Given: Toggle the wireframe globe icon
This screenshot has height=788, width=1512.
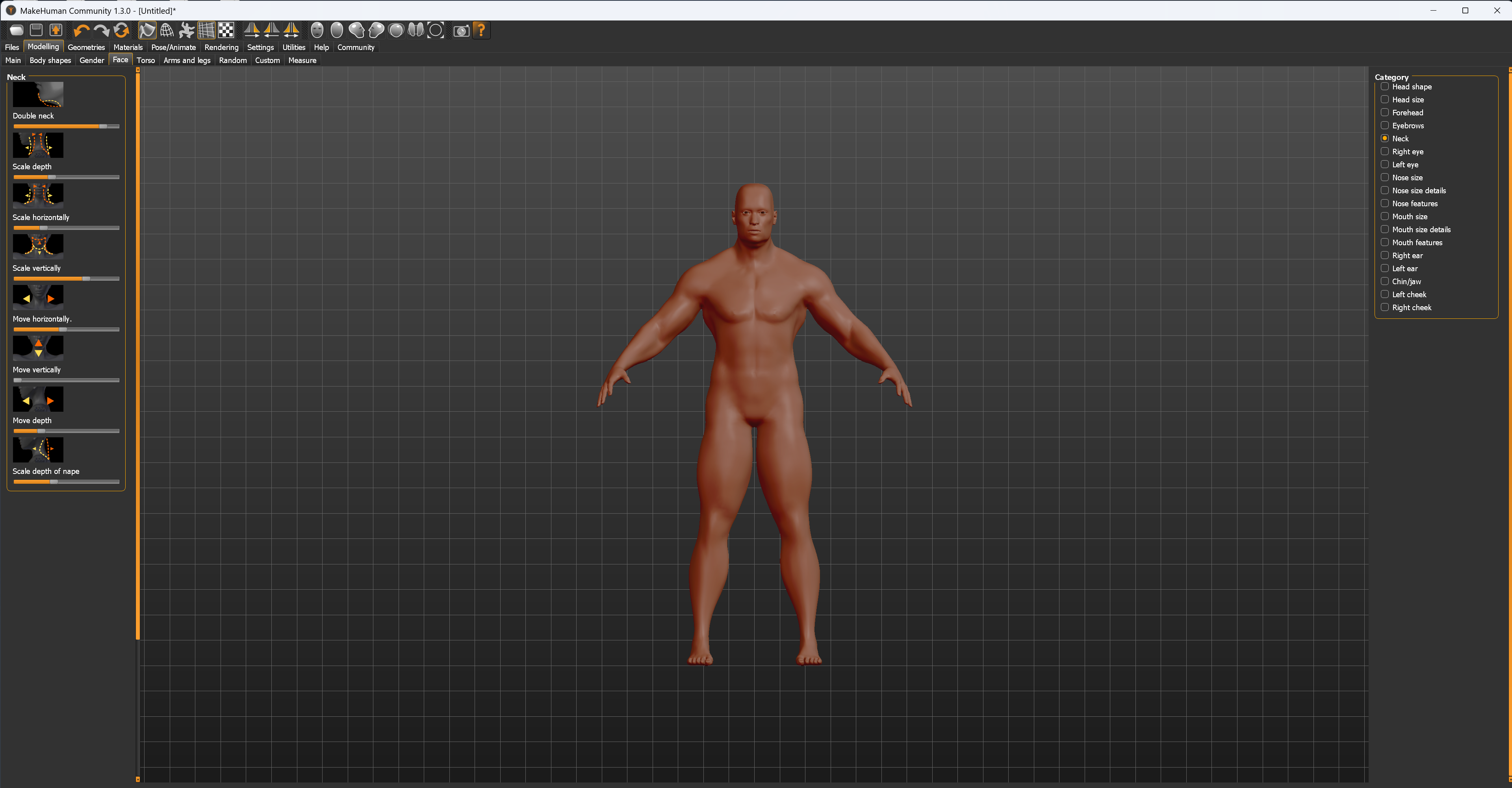Looking at the screenshot, I should tap(167, 30).
